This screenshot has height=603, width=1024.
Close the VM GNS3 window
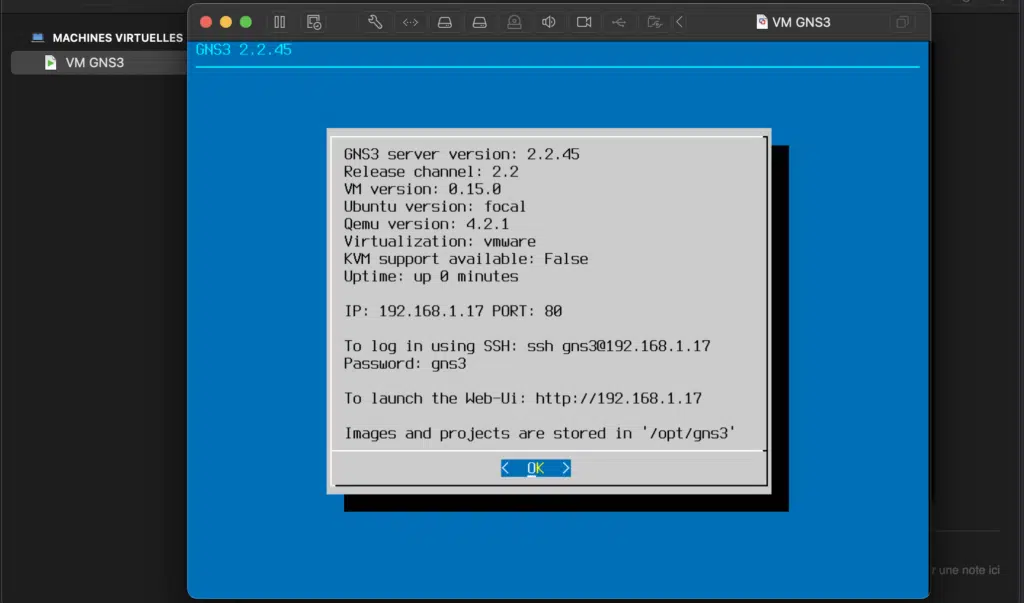click(x=206, y=22)
